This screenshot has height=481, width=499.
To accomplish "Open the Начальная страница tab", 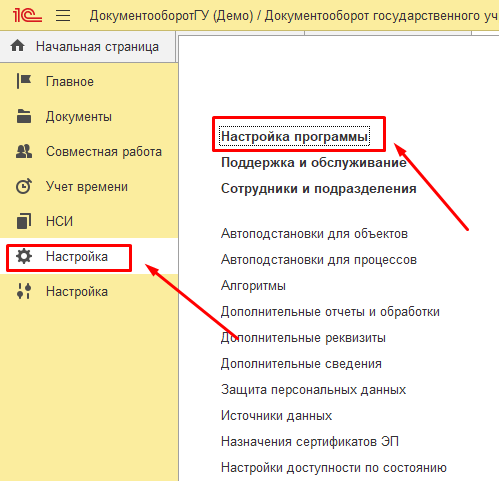I will [87, 46].
